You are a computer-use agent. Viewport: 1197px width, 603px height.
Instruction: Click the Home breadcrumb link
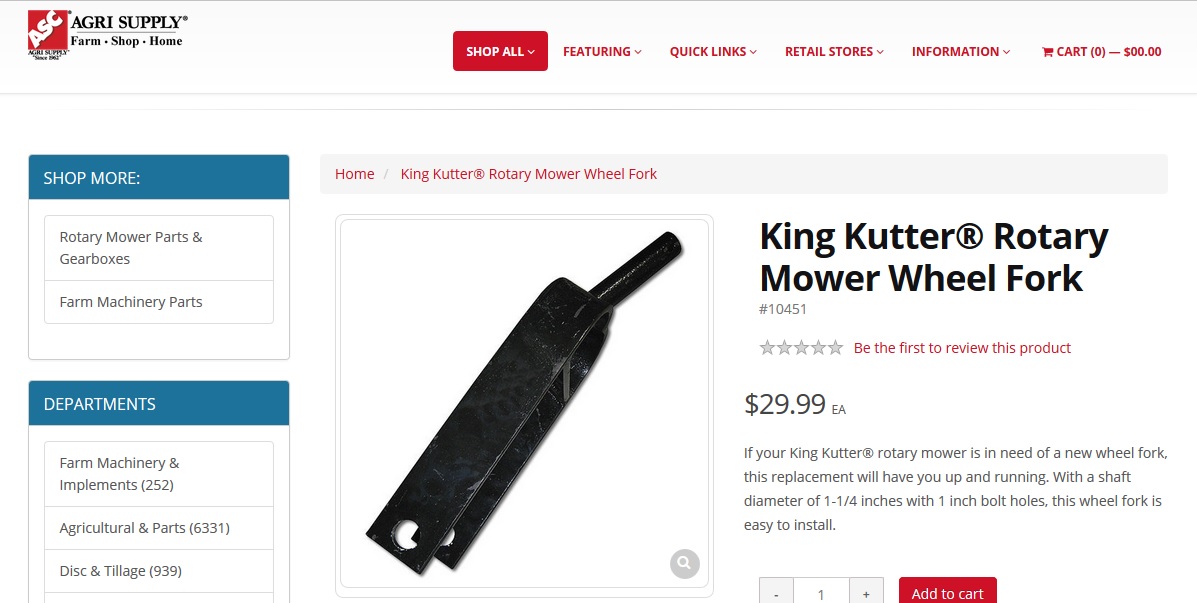click(354, 174)
